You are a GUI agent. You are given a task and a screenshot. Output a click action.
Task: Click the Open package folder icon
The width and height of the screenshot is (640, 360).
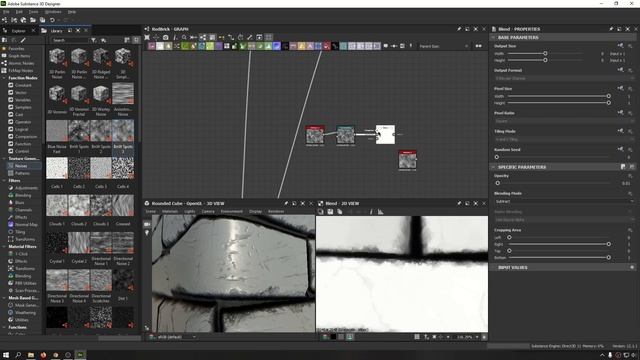pyautogui.click(x=33, y=20)
